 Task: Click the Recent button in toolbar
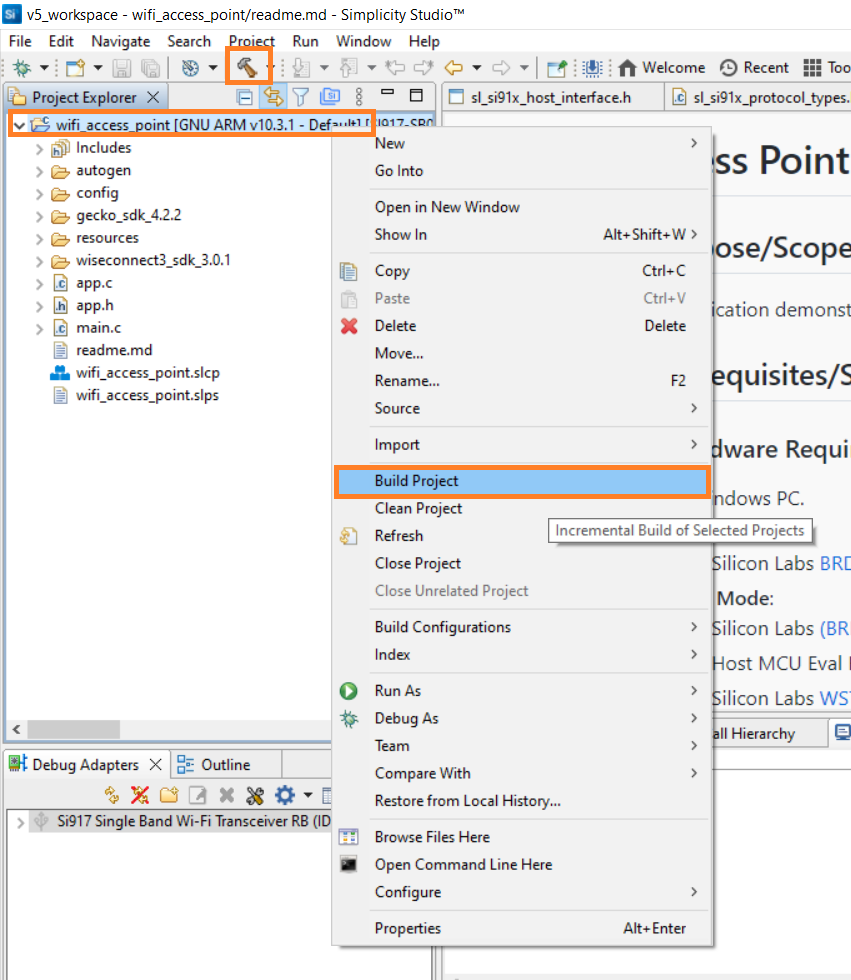click(755, 68)
